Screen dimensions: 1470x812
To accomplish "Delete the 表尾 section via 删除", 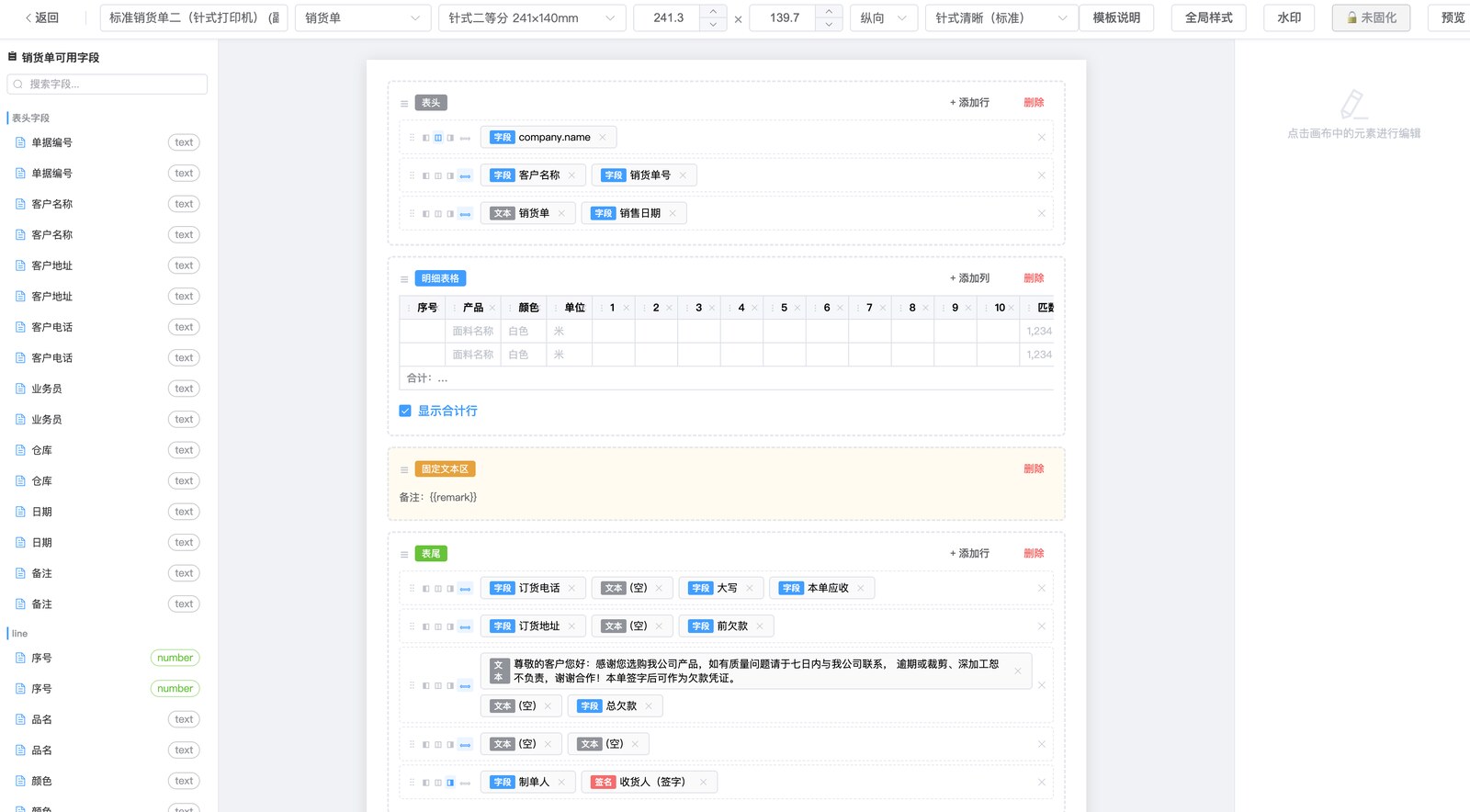I will [x=1034, y=554].
